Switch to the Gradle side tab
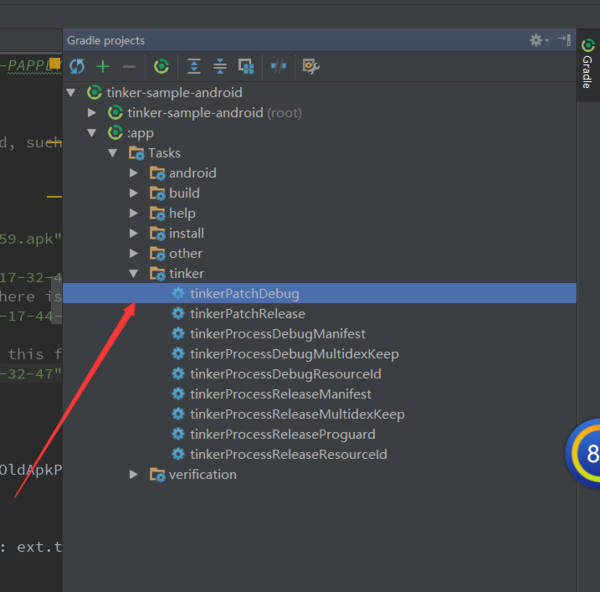Screen dimensions: 600x592 click(x=588, y=64)
